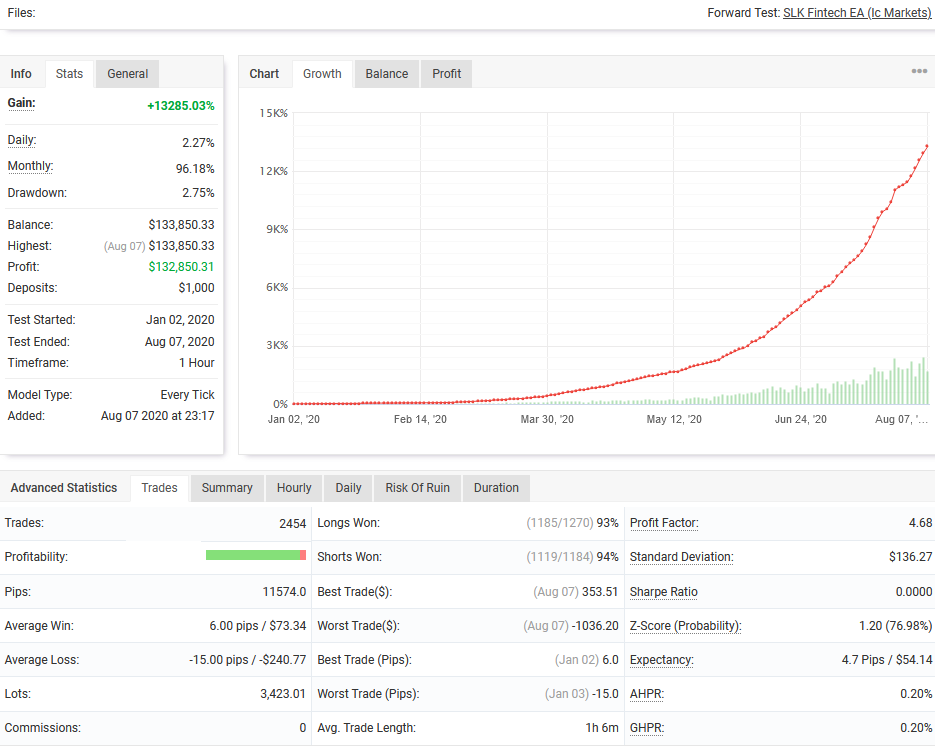The image size is (935, 746).
Task: Click the Avg. Trade Length value 1h 6m
Action: pos(602,728)
